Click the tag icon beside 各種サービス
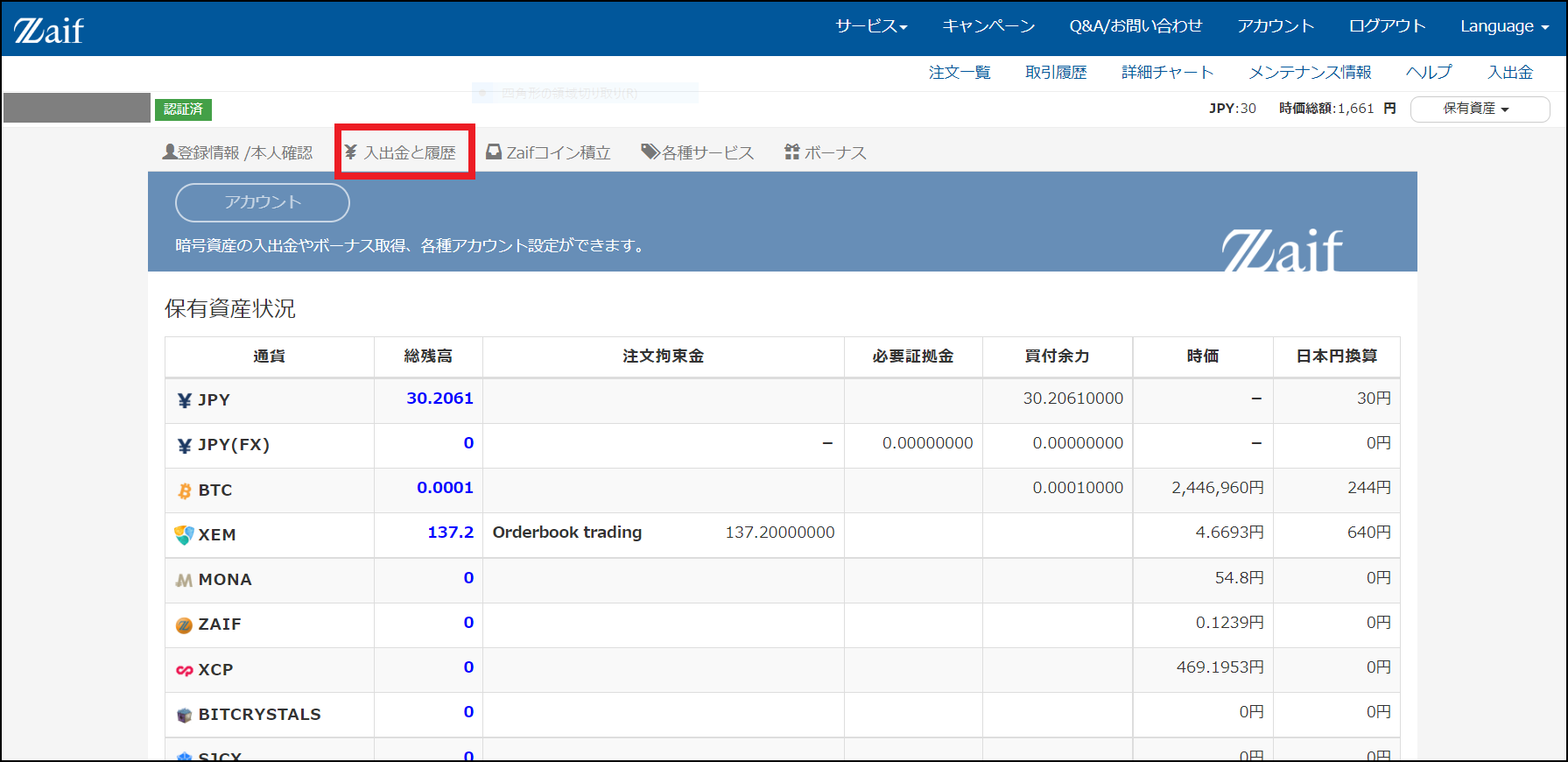The image size is (1568, 762). [x=650, y=152]
